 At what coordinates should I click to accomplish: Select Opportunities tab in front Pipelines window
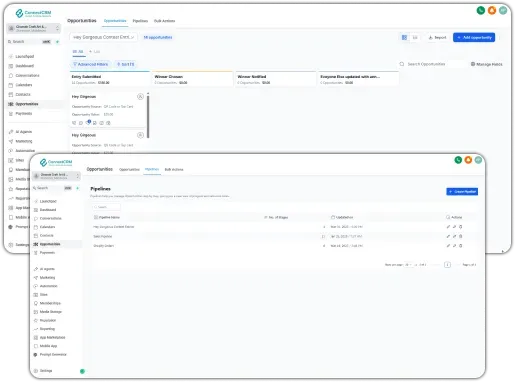click(129, 169)
